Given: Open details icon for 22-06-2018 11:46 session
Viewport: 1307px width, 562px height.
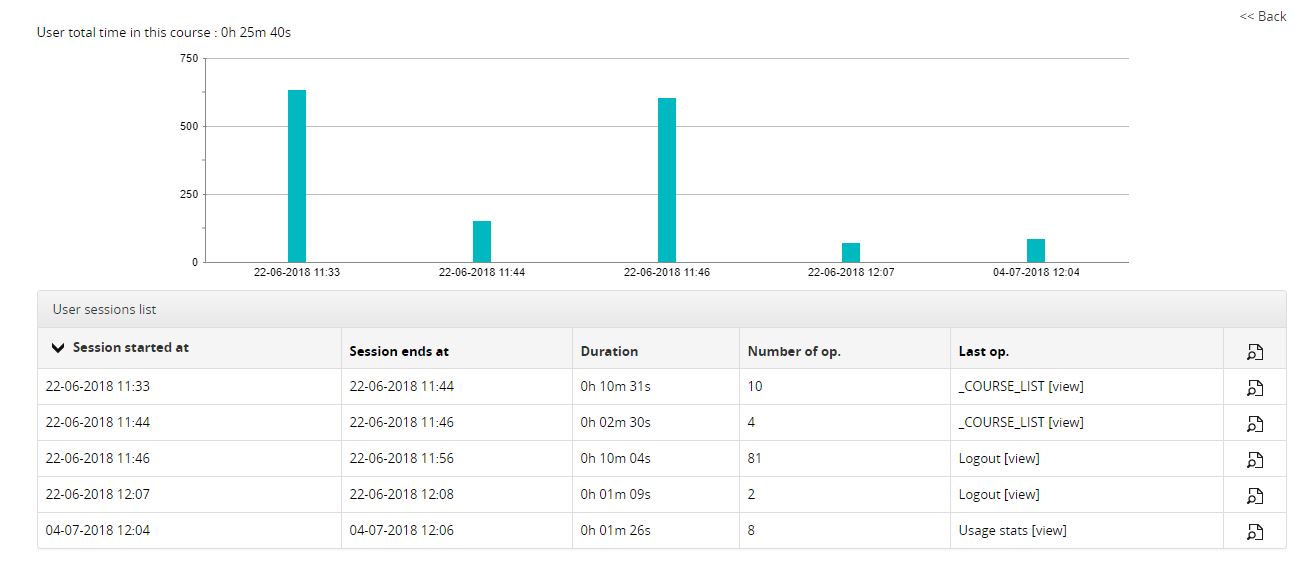Looking at the screenshot, I should pyautogui.click(x=1254, y=460).
